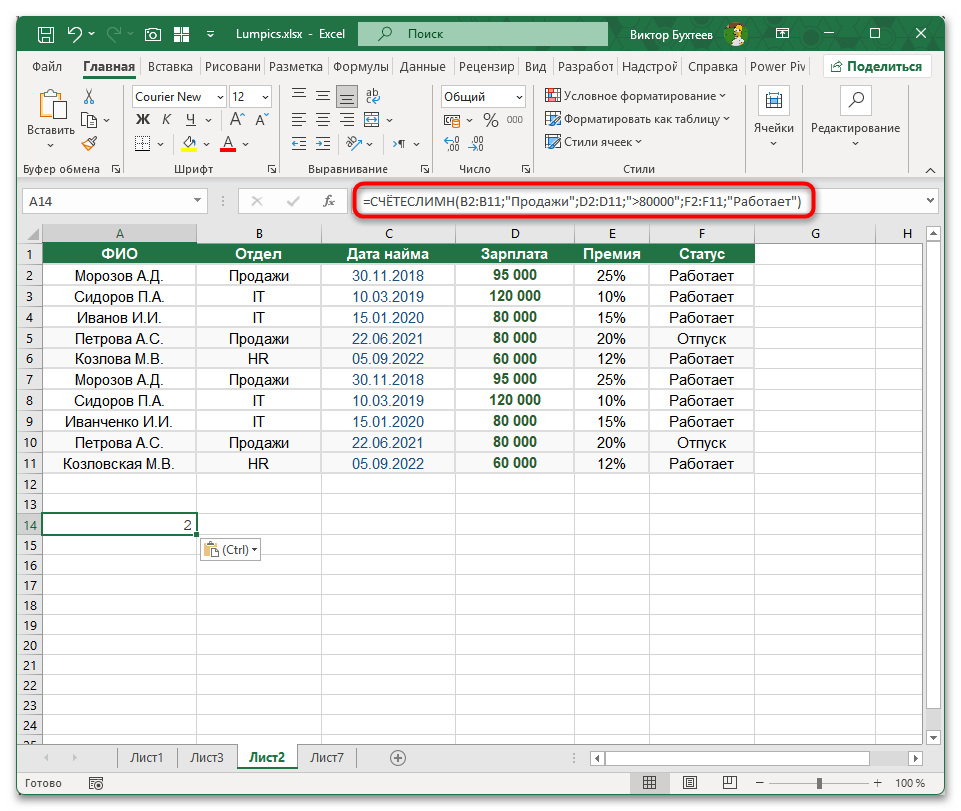Click the vertical scrollbar down arrow
961x811 pixels.
[933, 737]
